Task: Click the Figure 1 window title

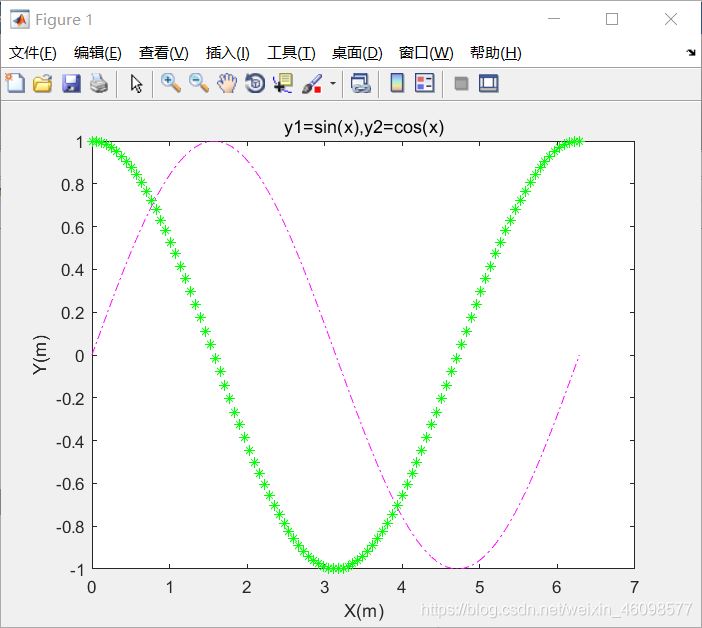Action: pos(64,20)
